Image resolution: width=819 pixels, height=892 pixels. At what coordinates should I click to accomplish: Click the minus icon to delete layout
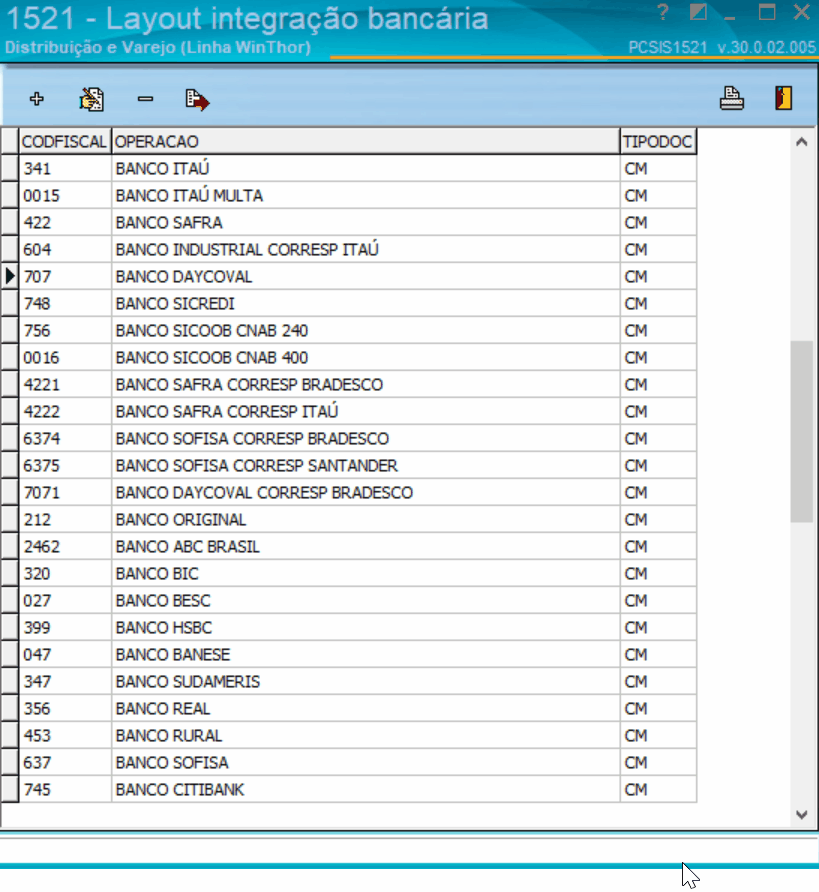(x=145, y=99)
